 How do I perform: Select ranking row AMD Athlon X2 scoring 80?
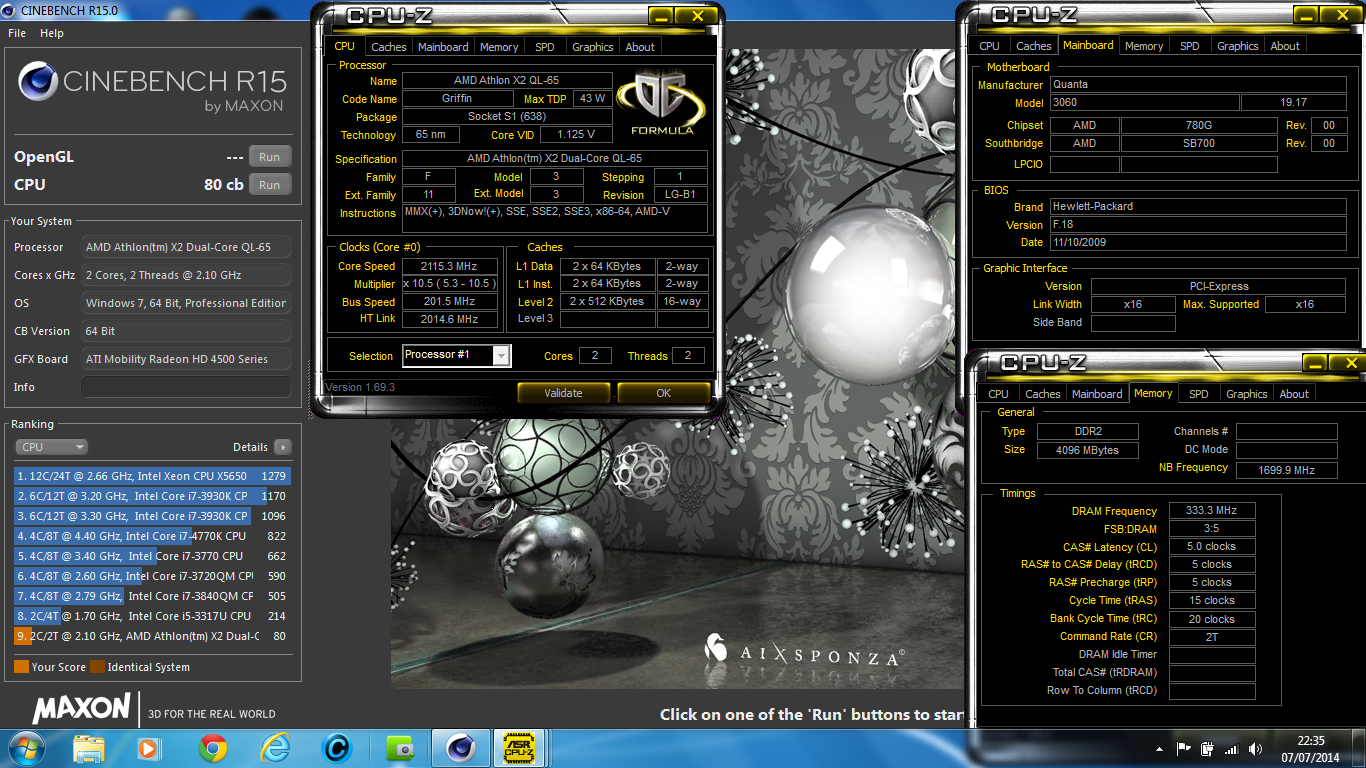click(152, 636)
